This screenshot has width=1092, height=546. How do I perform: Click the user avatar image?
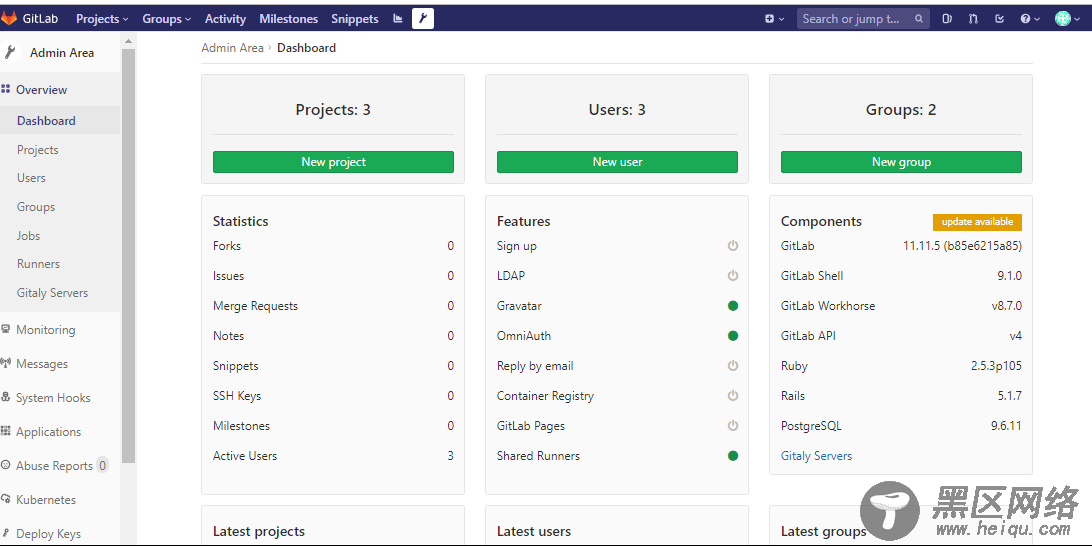point(1062,19)
